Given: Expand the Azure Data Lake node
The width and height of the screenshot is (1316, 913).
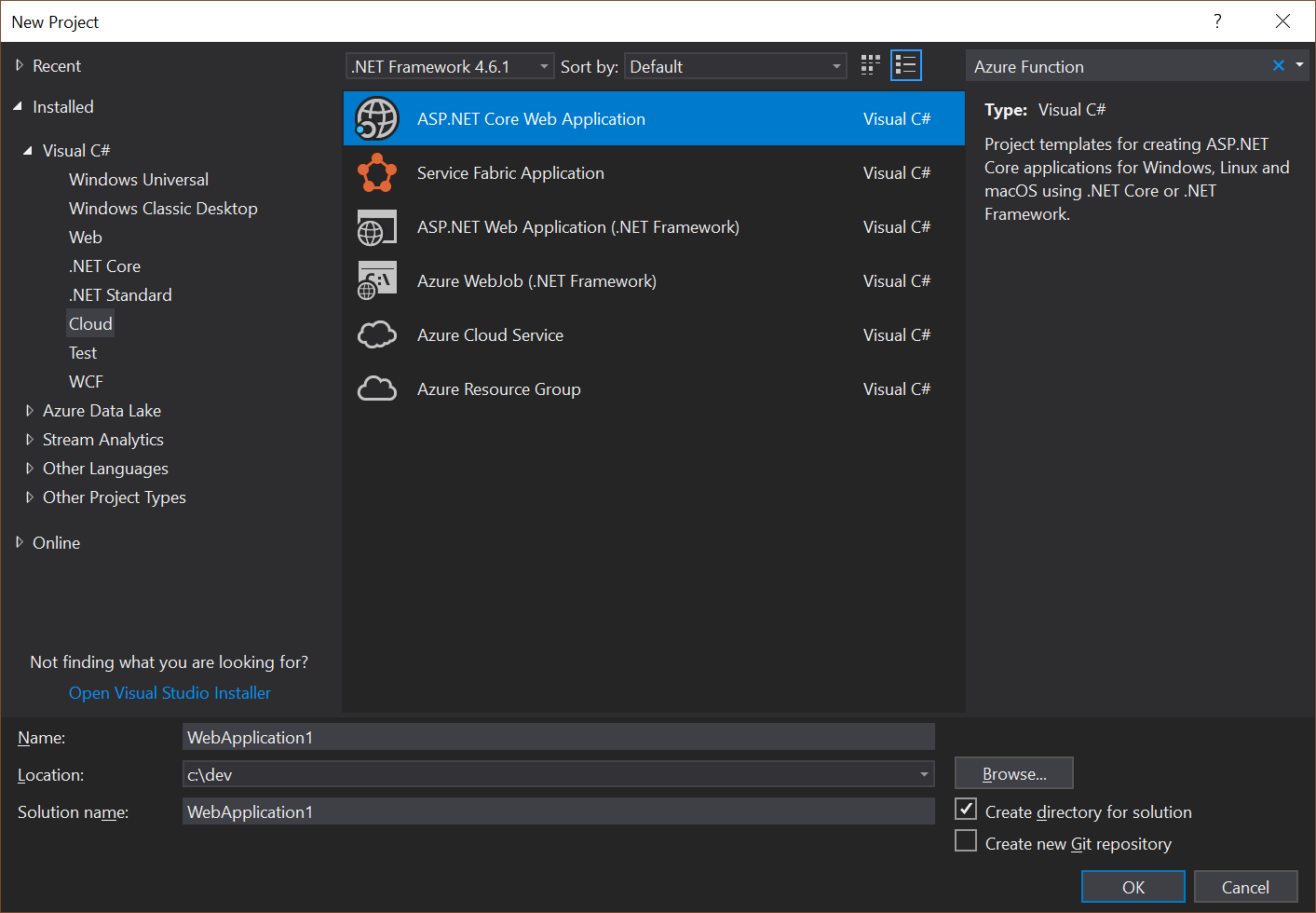Looking at the screenshot, I should click(x=30, y=410).
